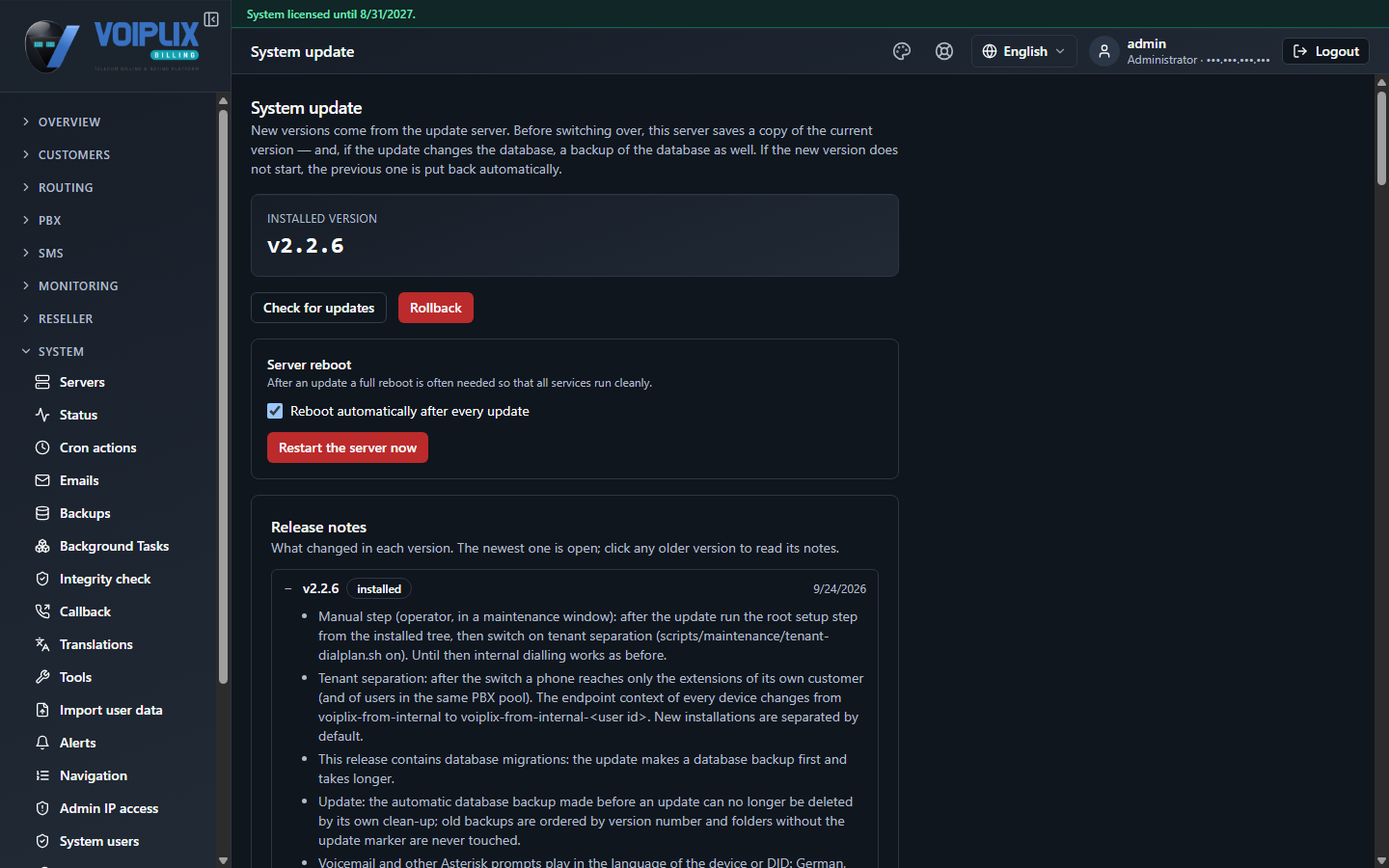1389x868 pixels.
Task: Click the Cron actions clock icon
Action: pyautogui.click(x=42, y=448)
